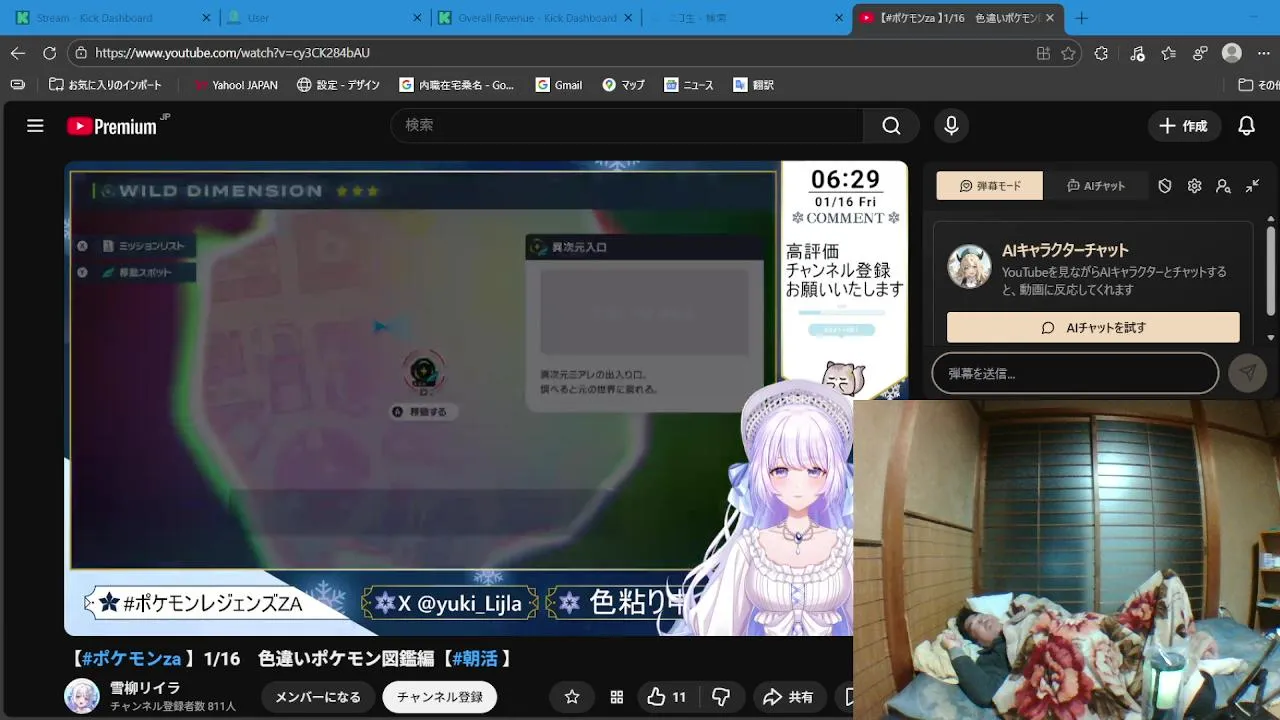Close the active YouTube tab
1280x720 pixels.
(1050, 18)
